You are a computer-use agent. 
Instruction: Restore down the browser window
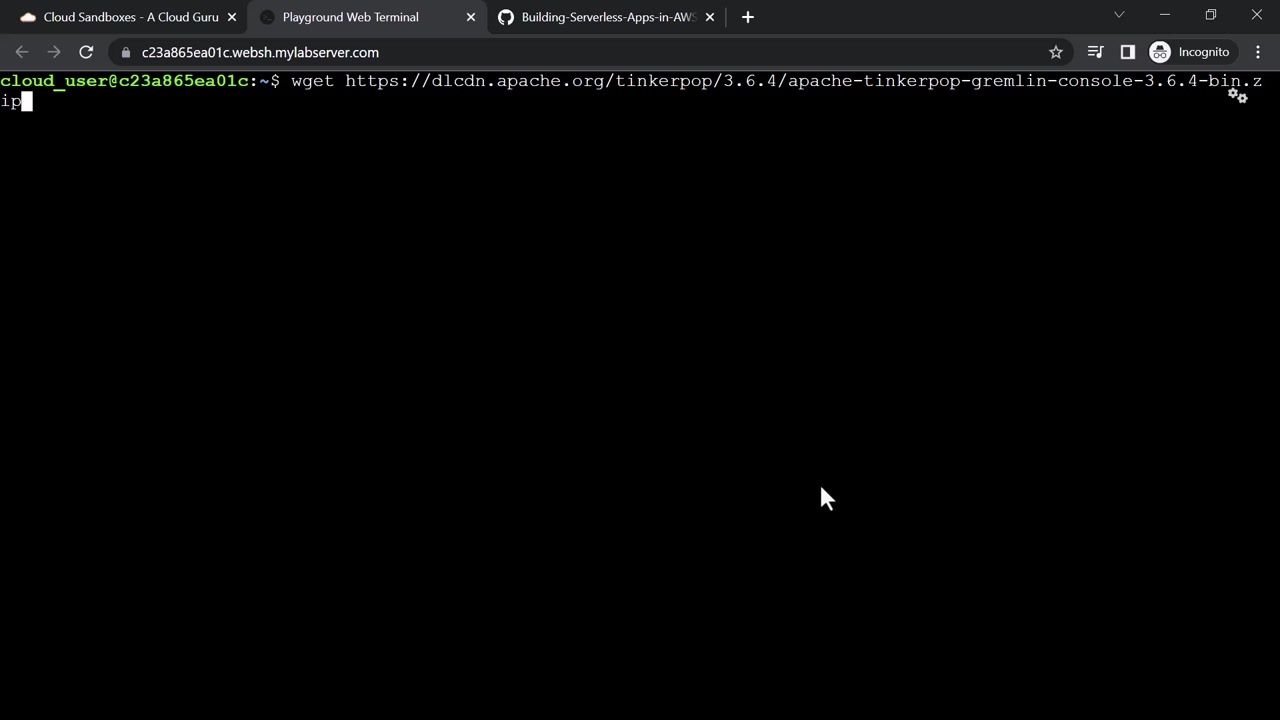[x=1211, y=15]
